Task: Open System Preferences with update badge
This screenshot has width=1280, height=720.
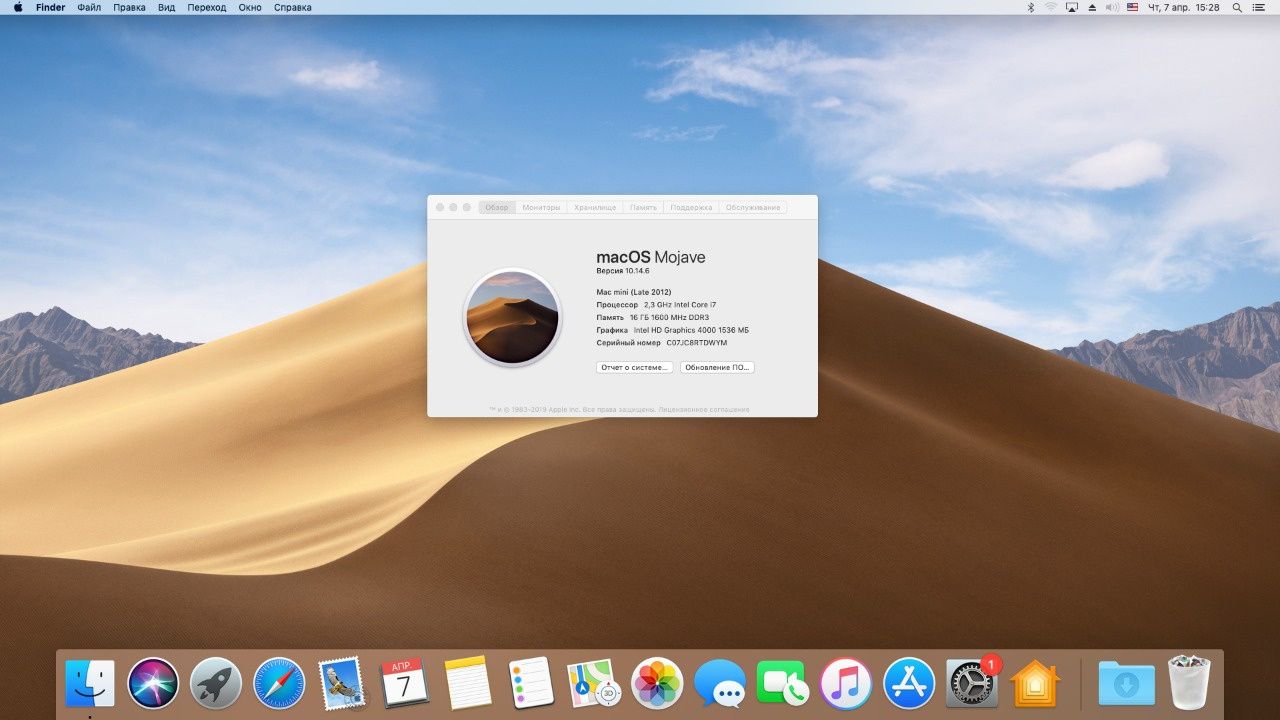Action: (971, 684)
